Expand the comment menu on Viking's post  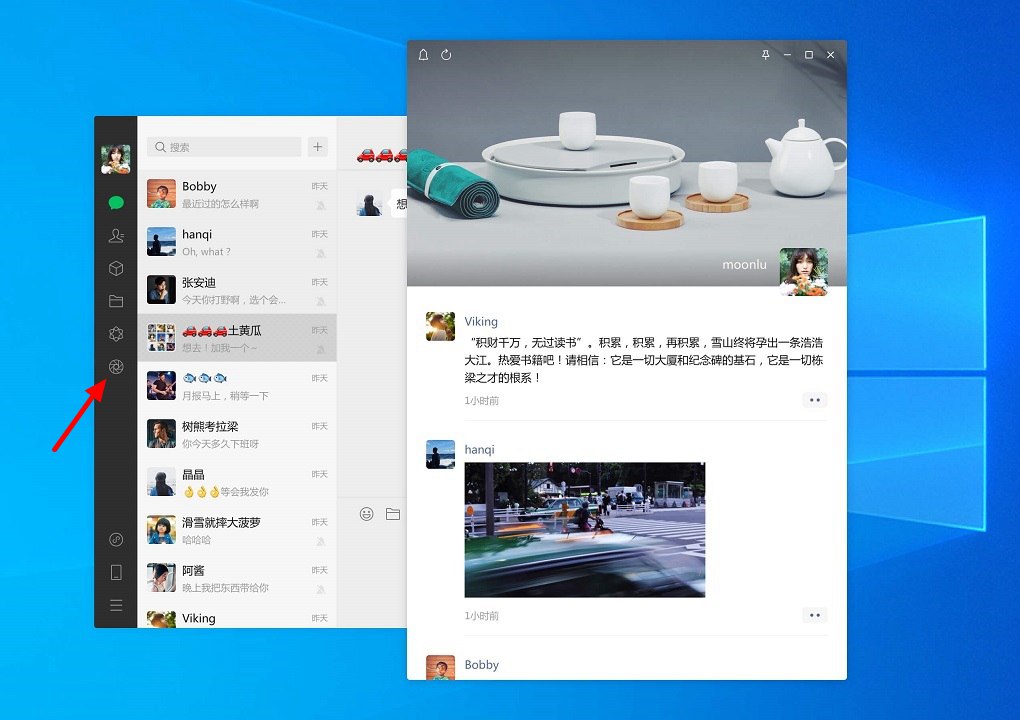pos(815,399)
